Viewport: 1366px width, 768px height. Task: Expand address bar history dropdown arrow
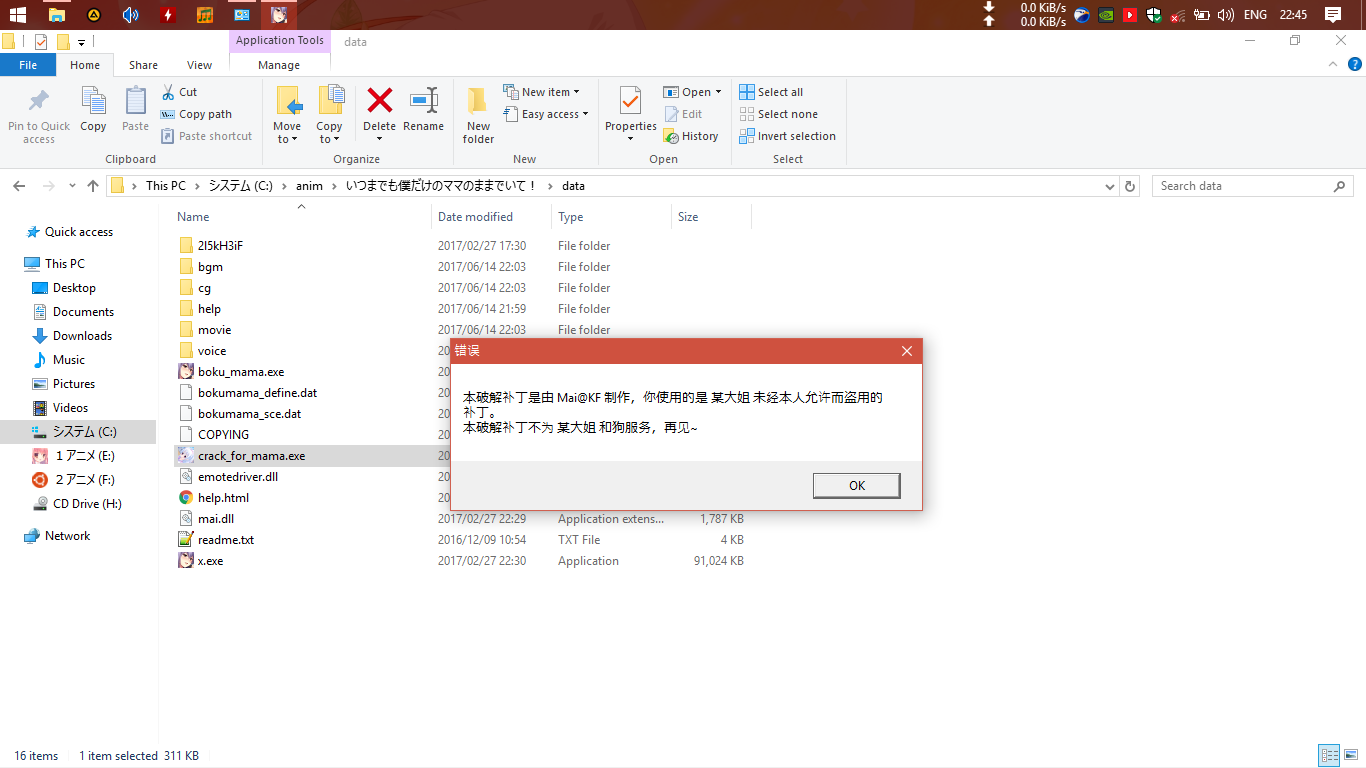[1110, 186]
